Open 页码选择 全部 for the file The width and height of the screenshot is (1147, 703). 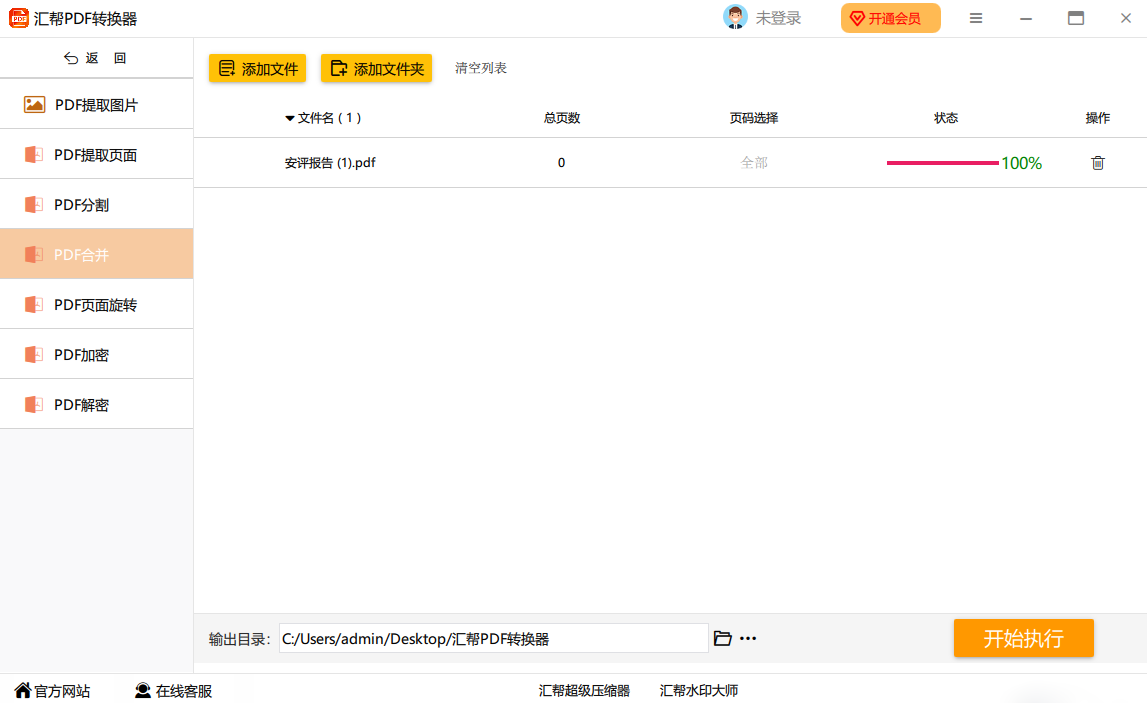[754, 163]
